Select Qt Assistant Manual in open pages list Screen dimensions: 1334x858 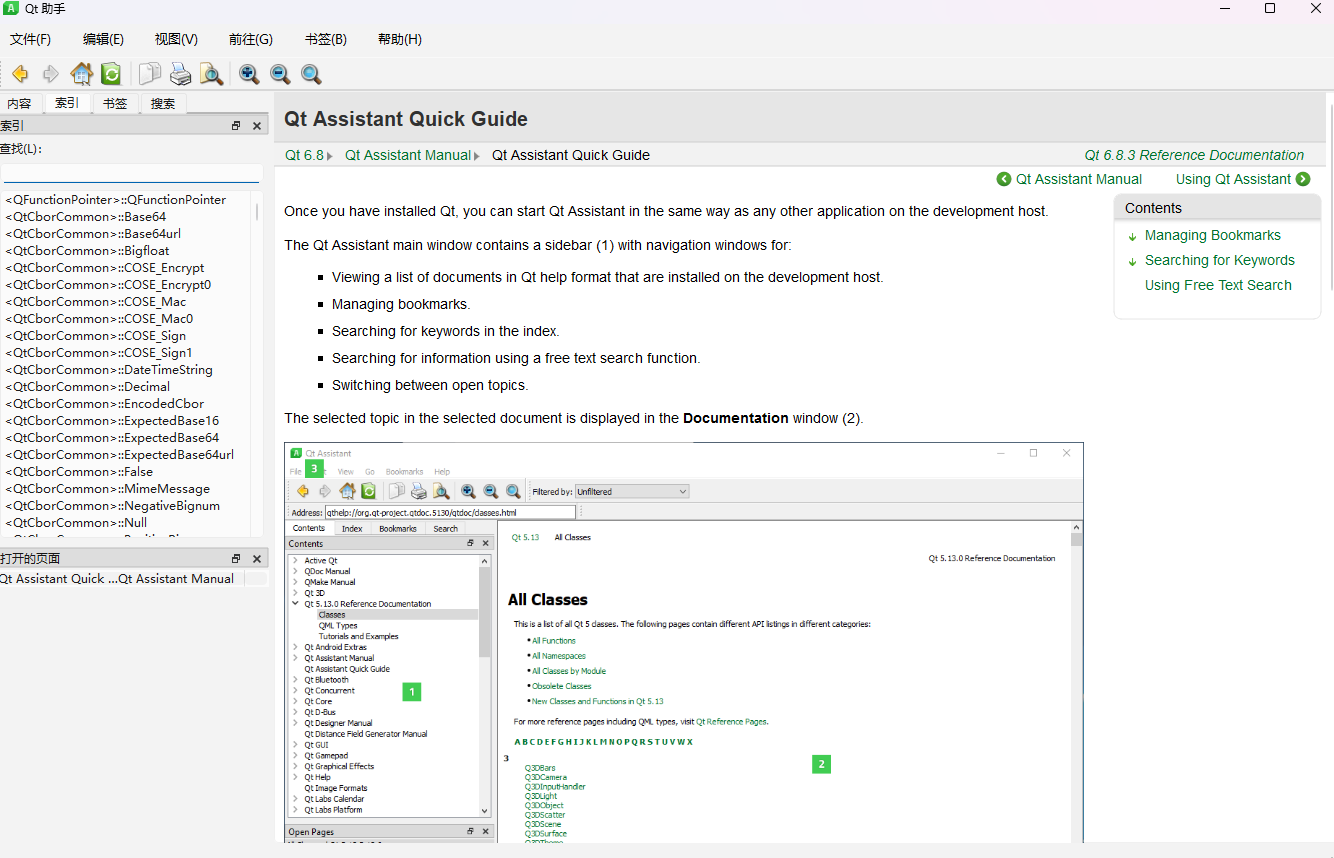(x=176, y=578)
